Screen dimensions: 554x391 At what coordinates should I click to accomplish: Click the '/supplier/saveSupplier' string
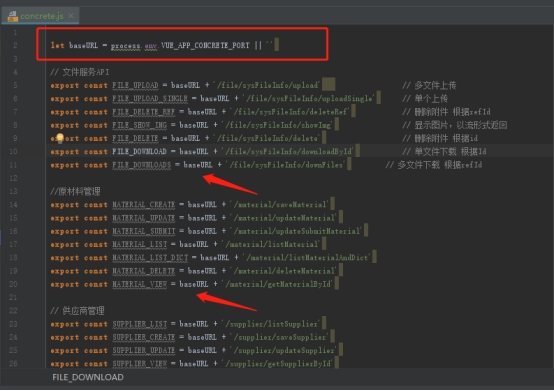(x=279, y=337)
